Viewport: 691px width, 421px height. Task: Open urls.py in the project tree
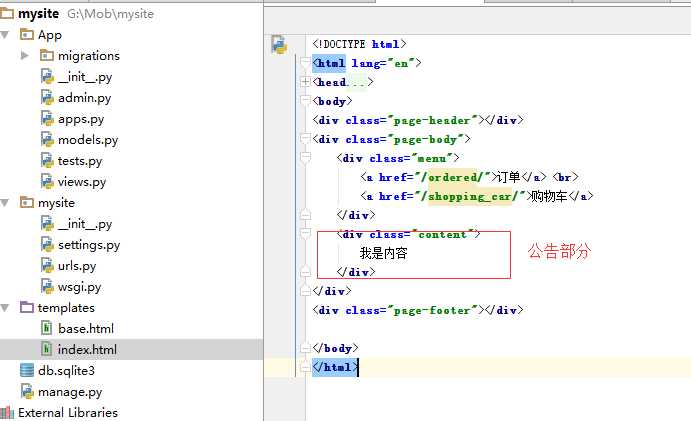[77, 266]
